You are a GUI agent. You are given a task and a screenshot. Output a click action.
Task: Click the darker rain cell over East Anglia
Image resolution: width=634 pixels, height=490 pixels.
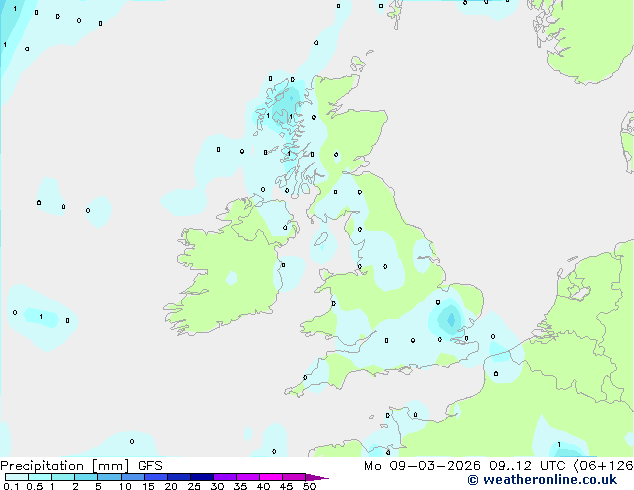[x=451, y=319]
